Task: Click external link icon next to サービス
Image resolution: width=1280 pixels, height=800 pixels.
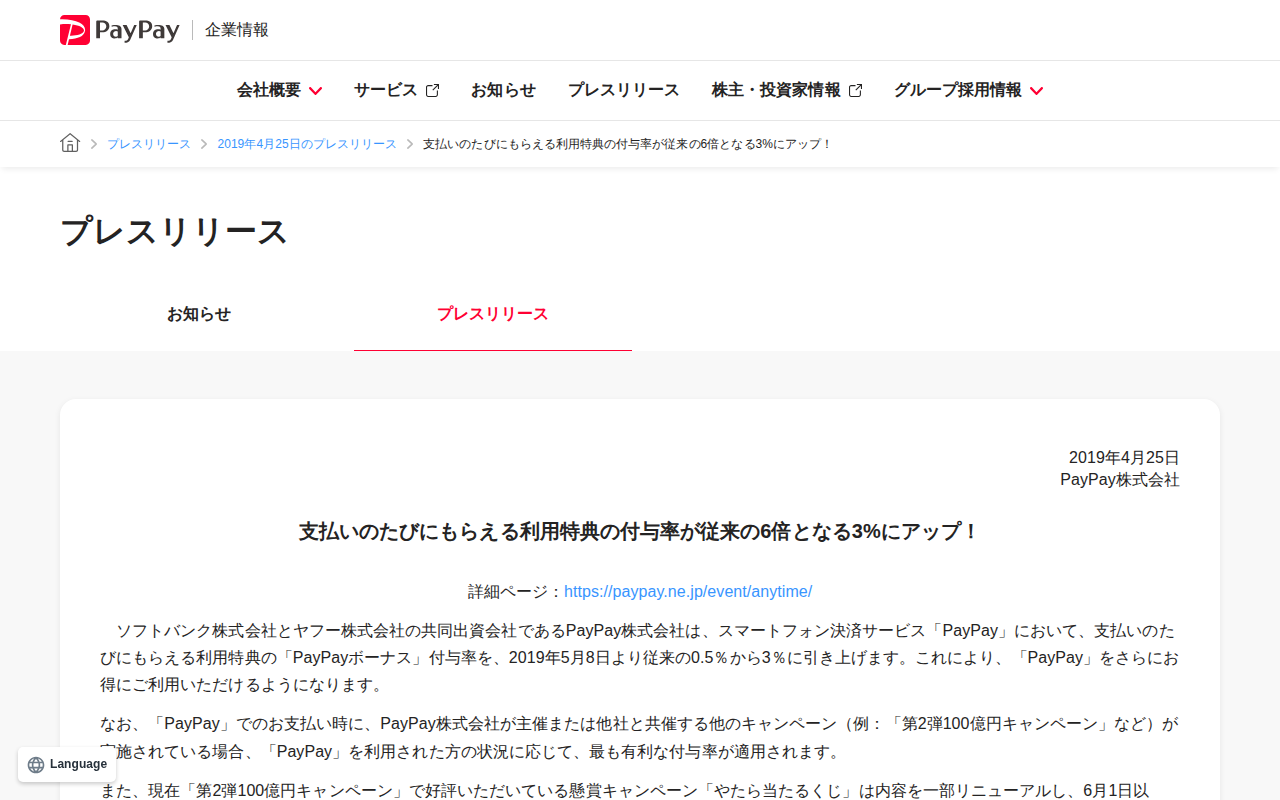Action: (433, 90)
